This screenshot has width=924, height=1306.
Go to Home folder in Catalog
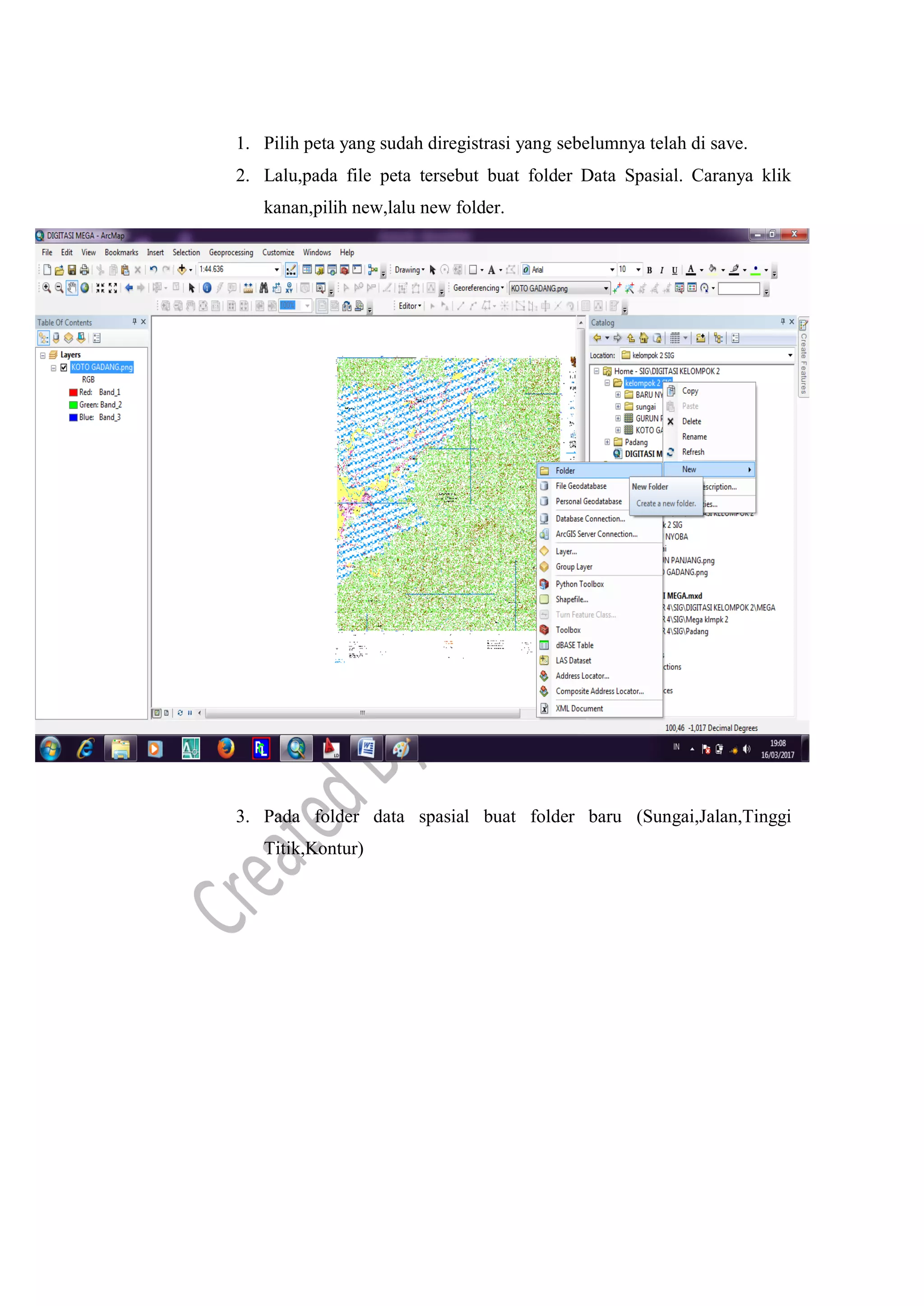click(x=643, y=338)
